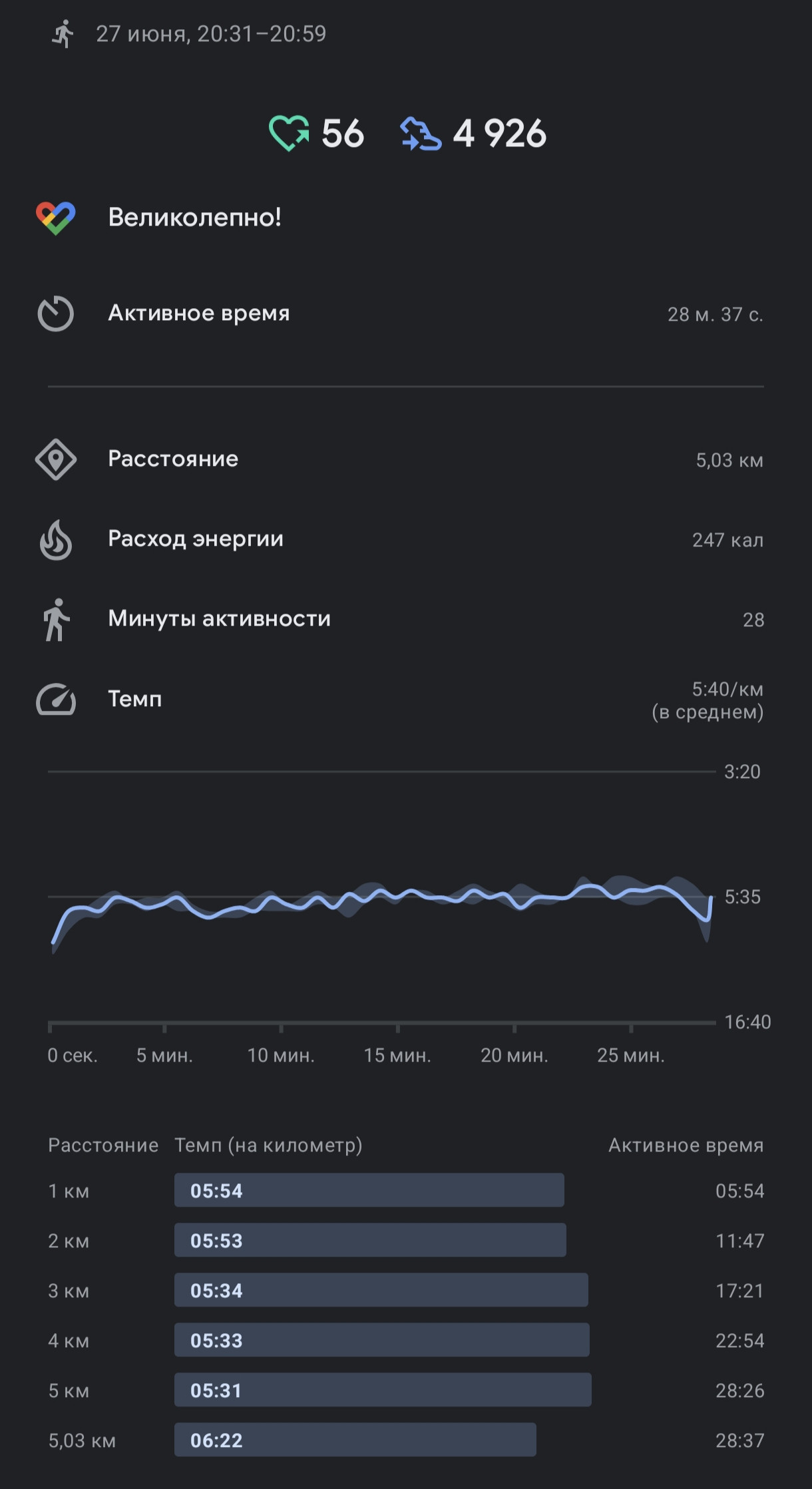Select the Великолепно! summary label
The height and width of the screenshot is (1489, 812).
tap(194, 217)
